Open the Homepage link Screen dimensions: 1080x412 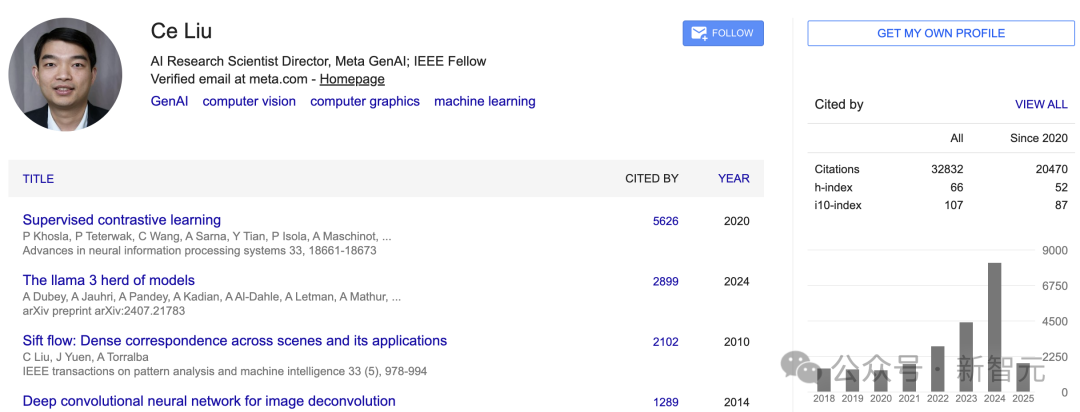coord(352,79)
